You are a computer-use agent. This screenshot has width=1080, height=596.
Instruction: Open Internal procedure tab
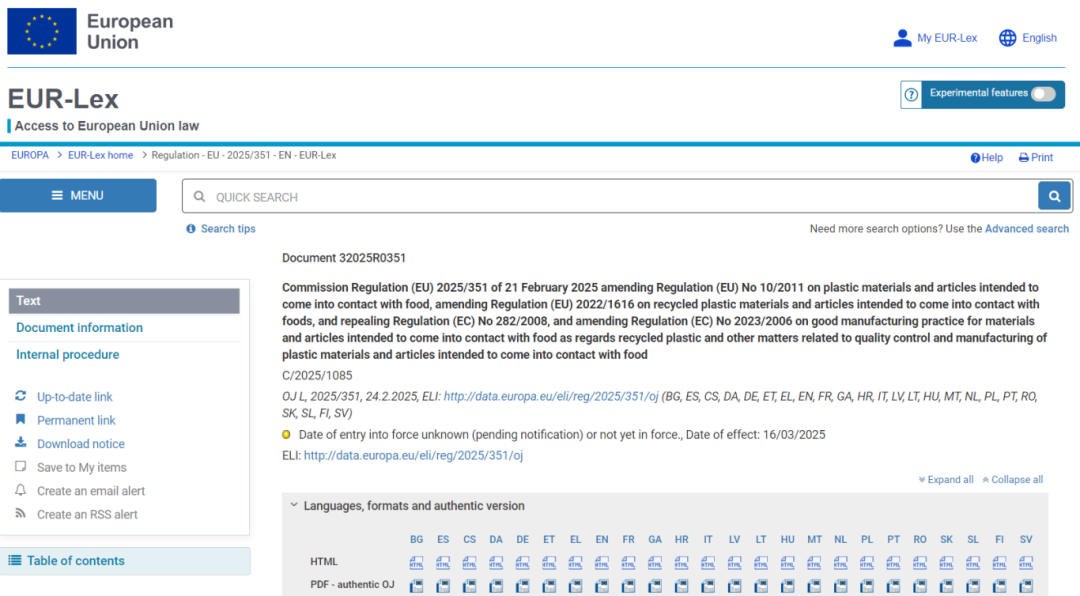68,355
